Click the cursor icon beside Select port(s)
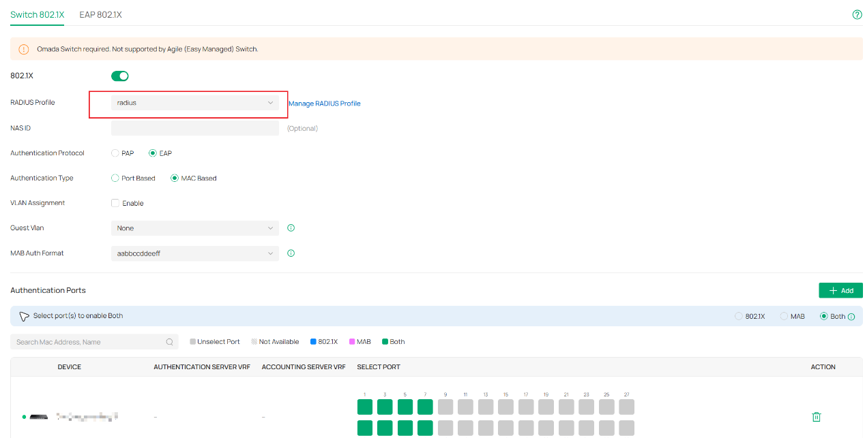Screen dimensions: 865x438 tap(24, 317)
